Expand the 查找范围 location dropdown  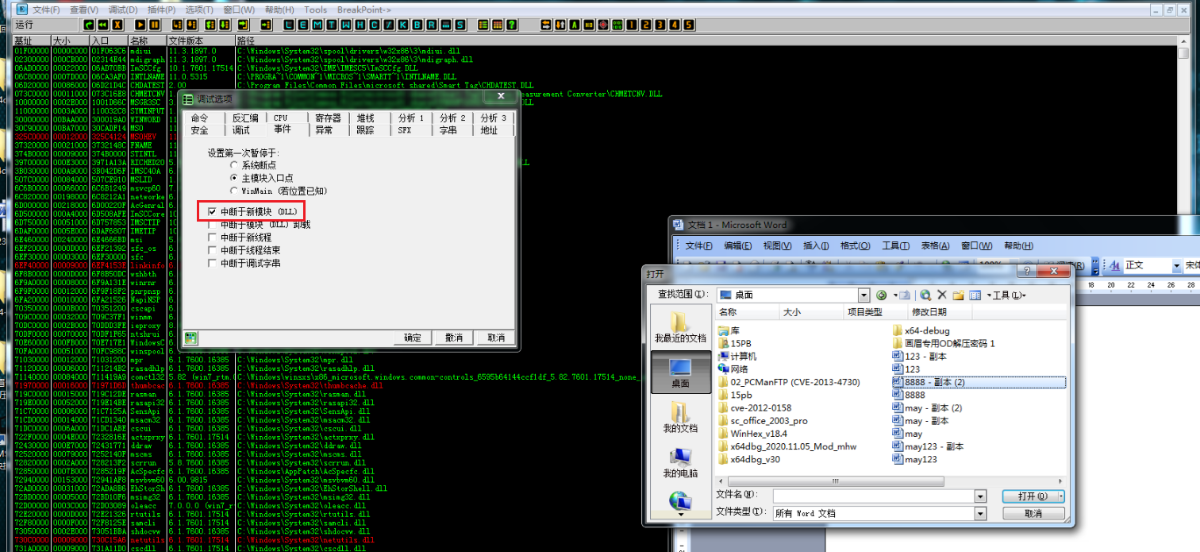(x=865, y=295)
